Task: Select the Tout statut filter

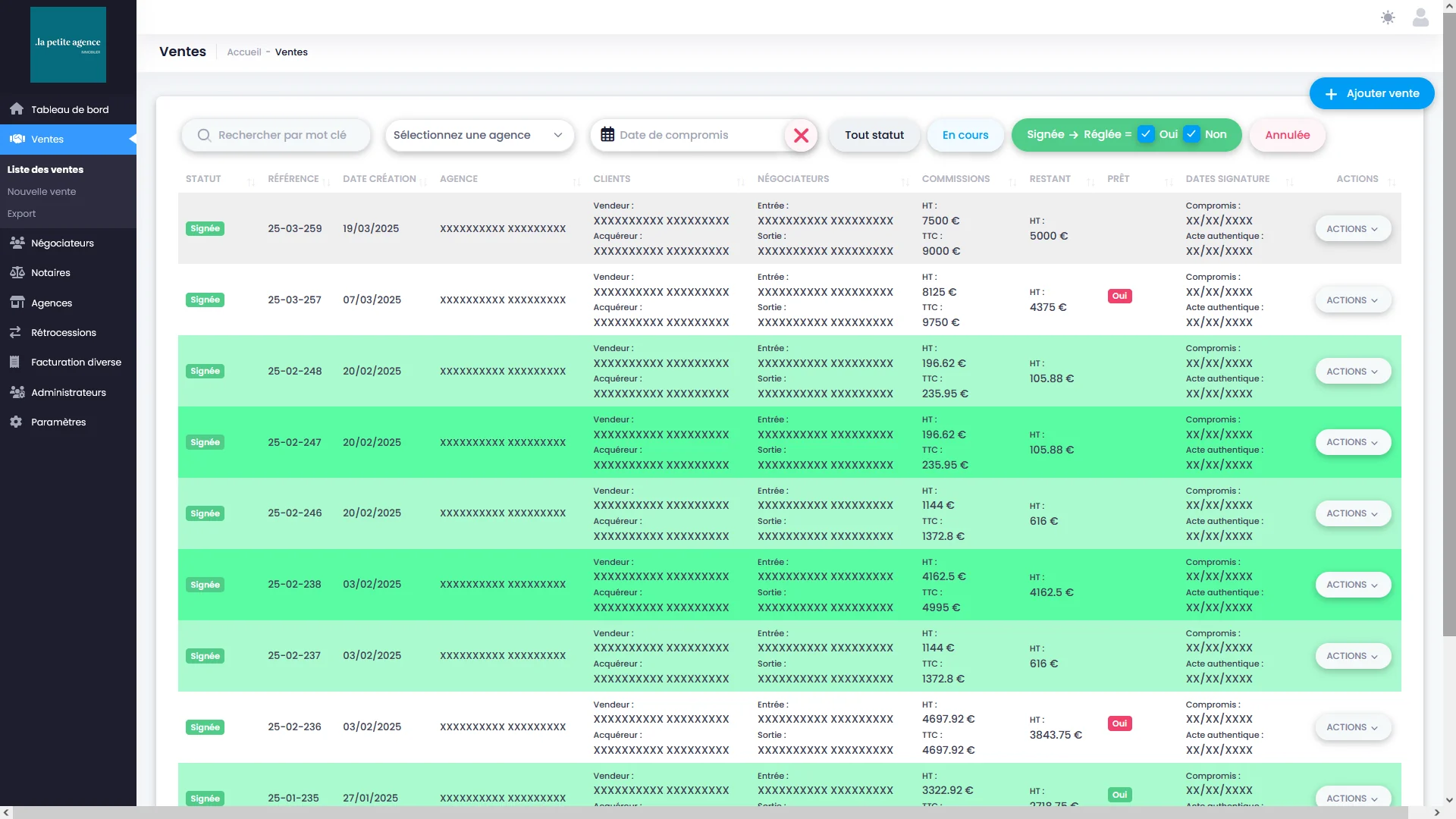Action: pyautogui.click(x=874, y=135)
